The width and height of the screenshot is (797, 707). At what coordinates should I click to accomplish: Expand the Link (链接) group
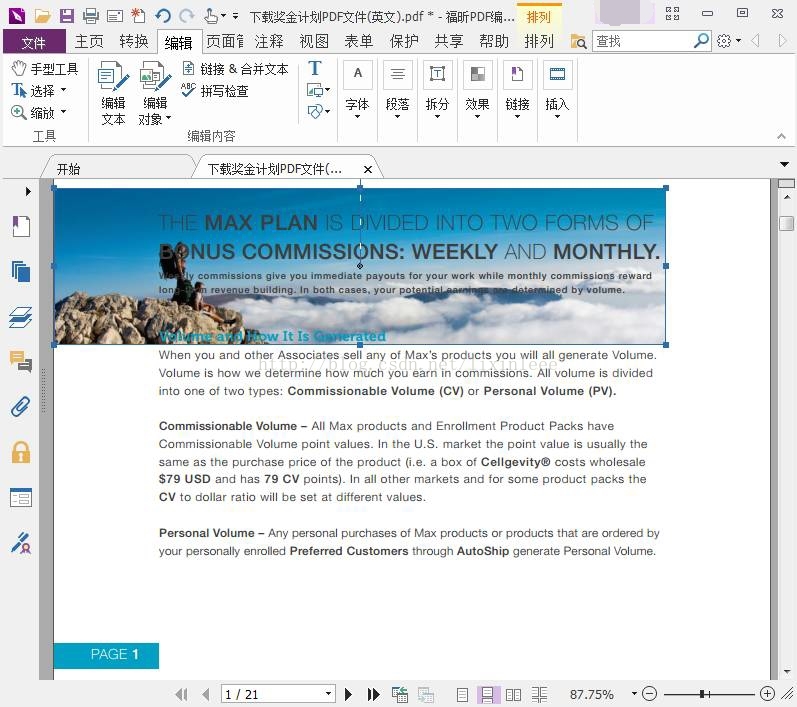tap(517, 90)
